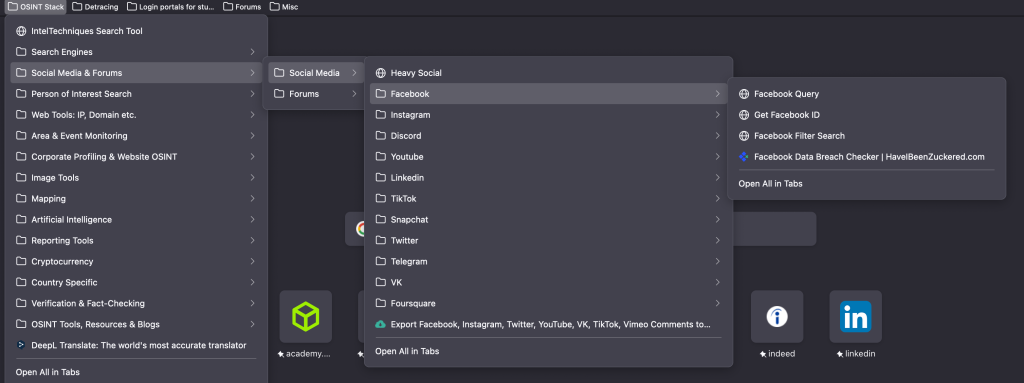Expand the Linkedin folder
Image resolution: width=1024 pixels, height=383 pixels.
pos(549,177)
